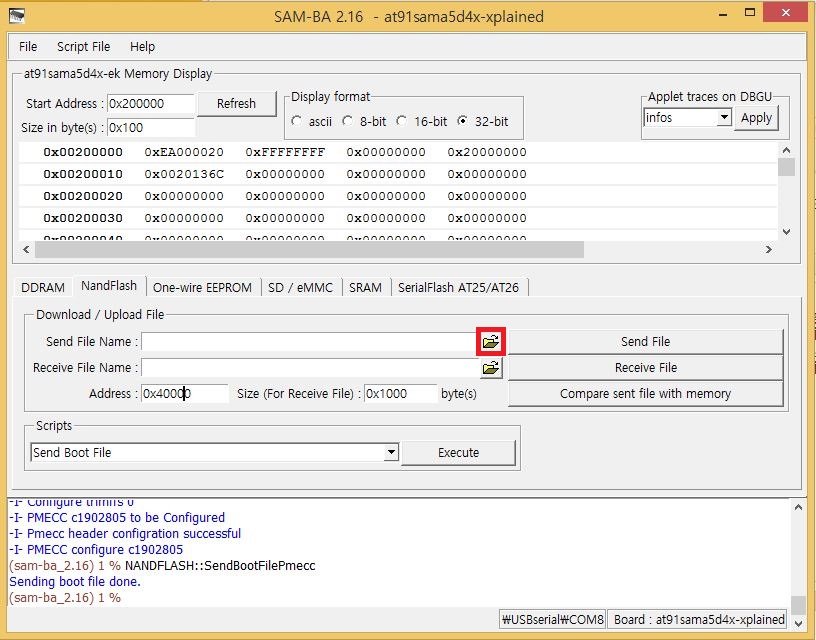Click the Send File button
The height and width of the screenshot is (640, 816).
pyautogui.click(x=645, y=341)
